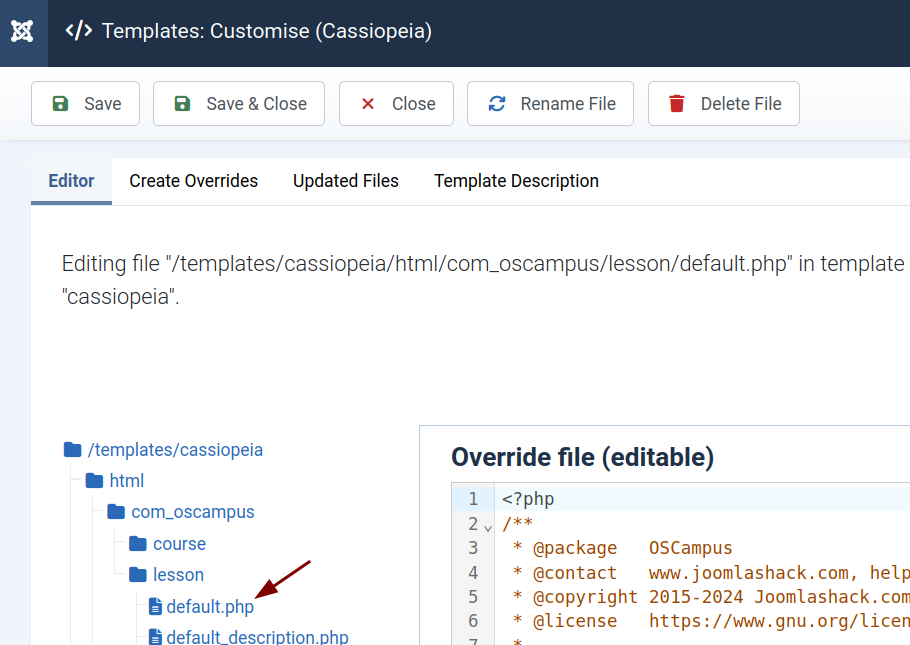Click Delete File button
The height and width of the screenshot is (645, 910).
click(724, 103)
